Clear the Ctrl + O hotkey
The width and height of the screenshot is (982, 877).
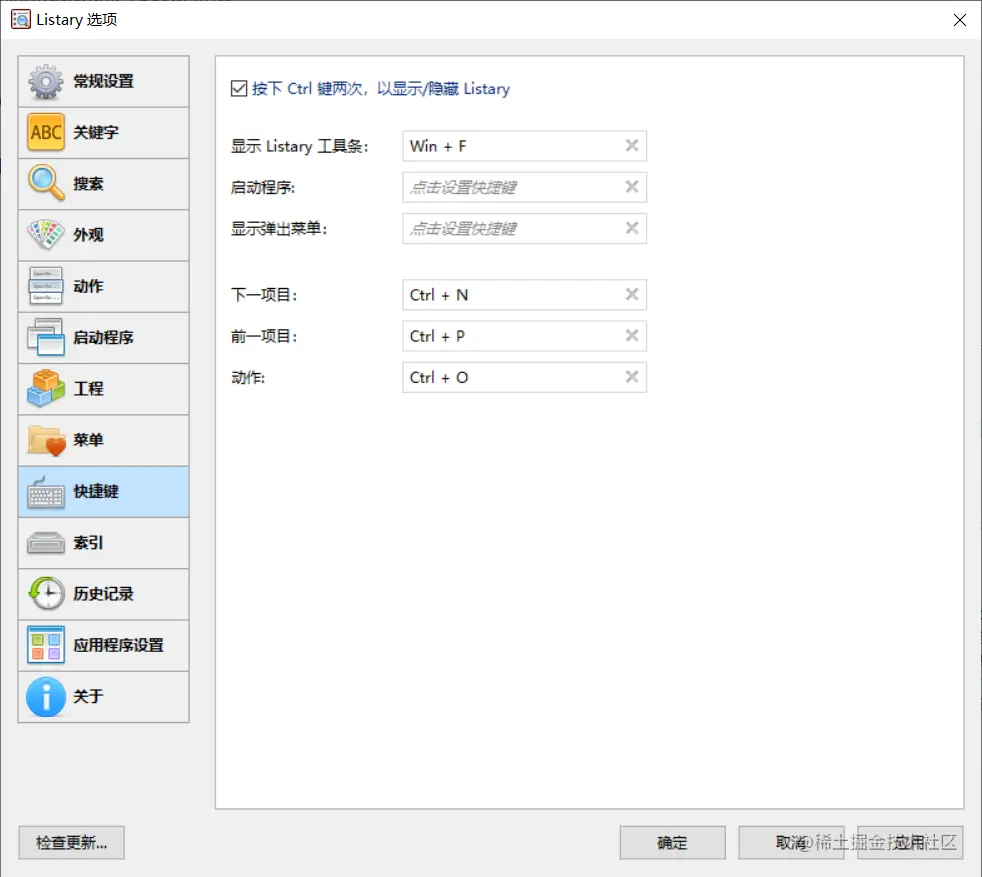[x=632, y=376]
